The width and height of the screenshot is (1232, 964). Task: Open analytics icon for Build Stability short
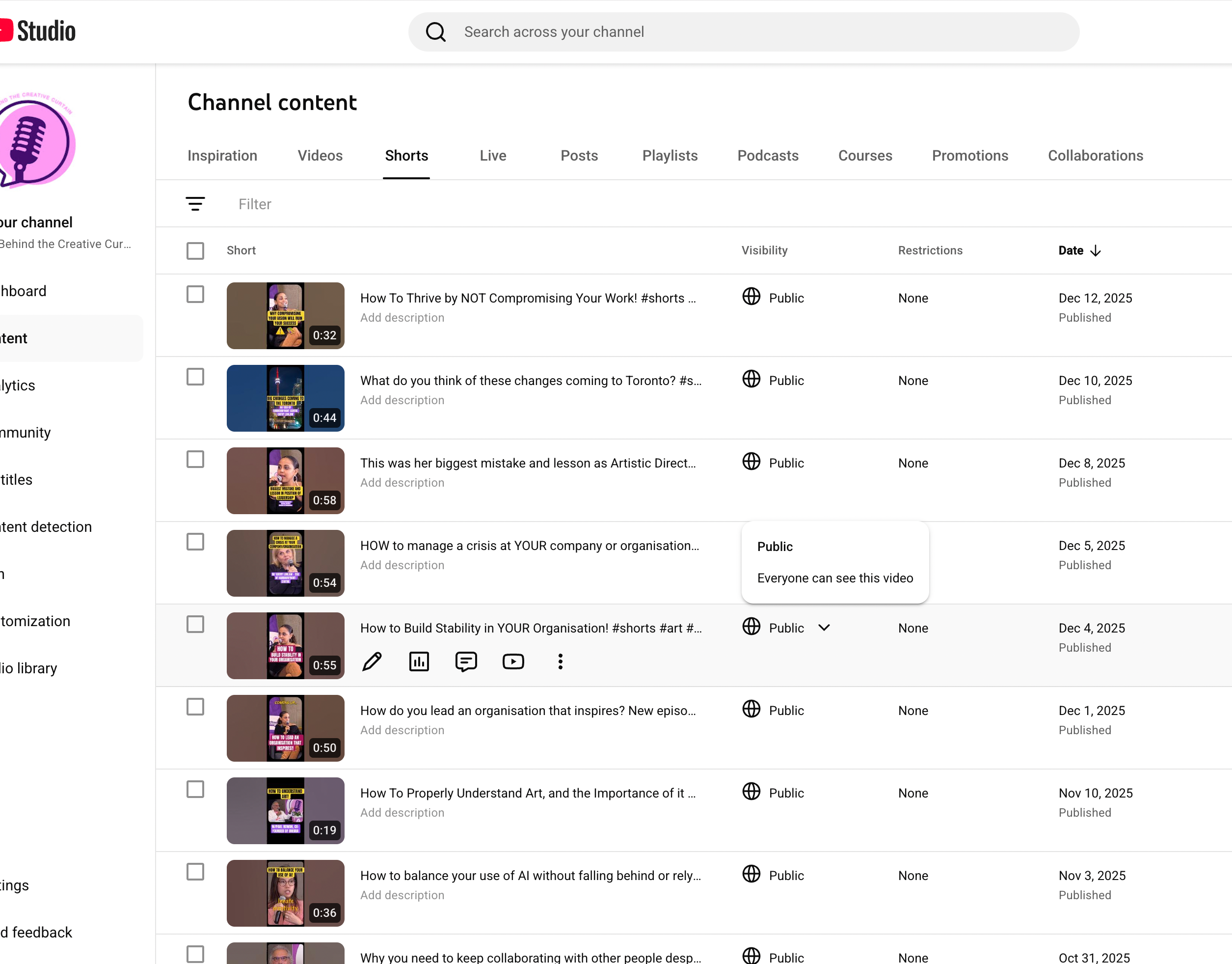click(419, 661)
